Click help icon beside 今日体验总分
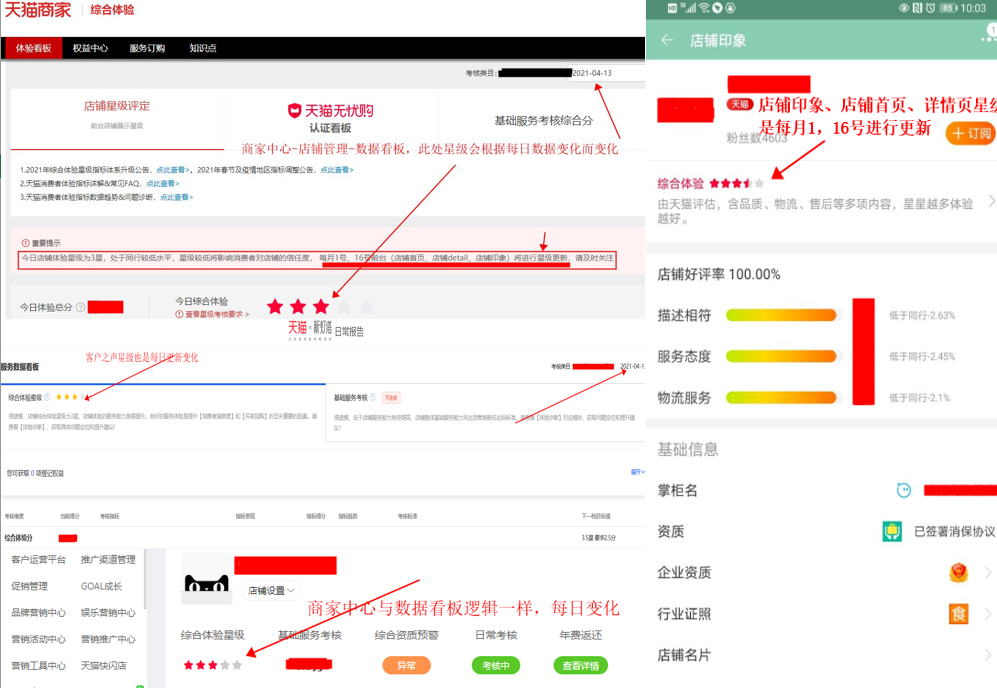 point(80,308)
